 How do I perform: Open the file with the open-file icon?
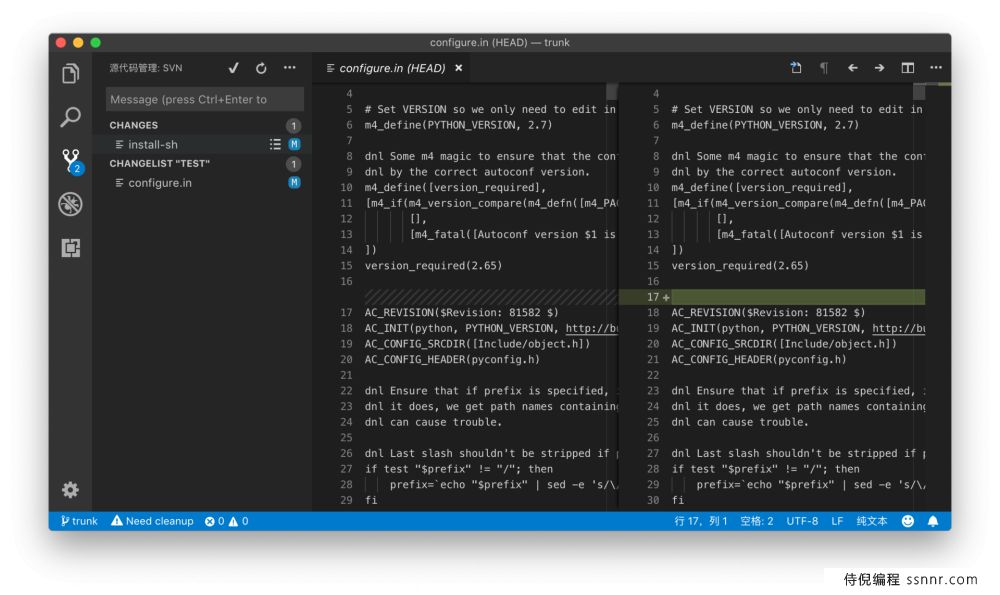(796, 68)
